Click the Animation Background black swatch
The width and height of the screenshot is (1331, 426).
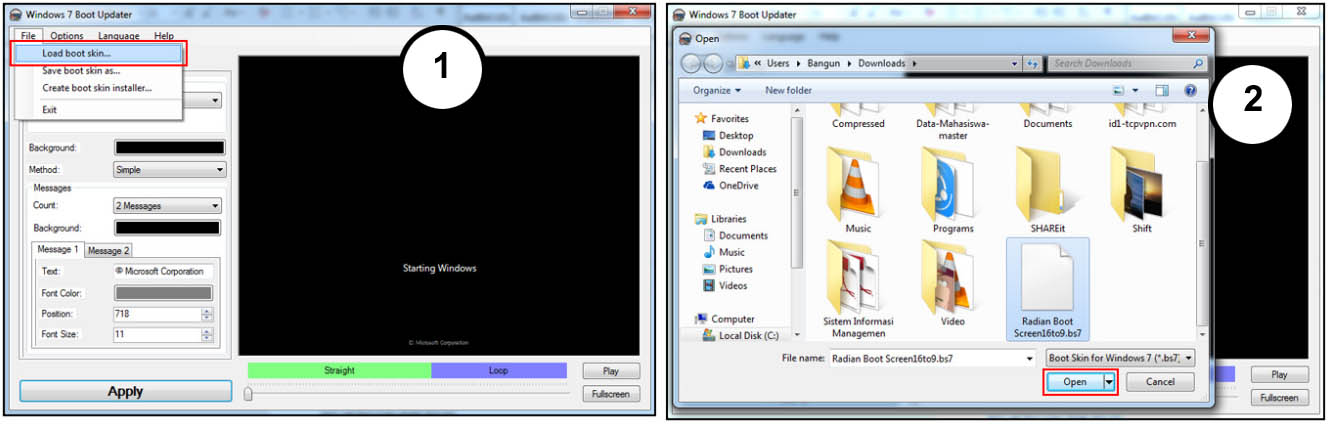click(x=170, y=148)
